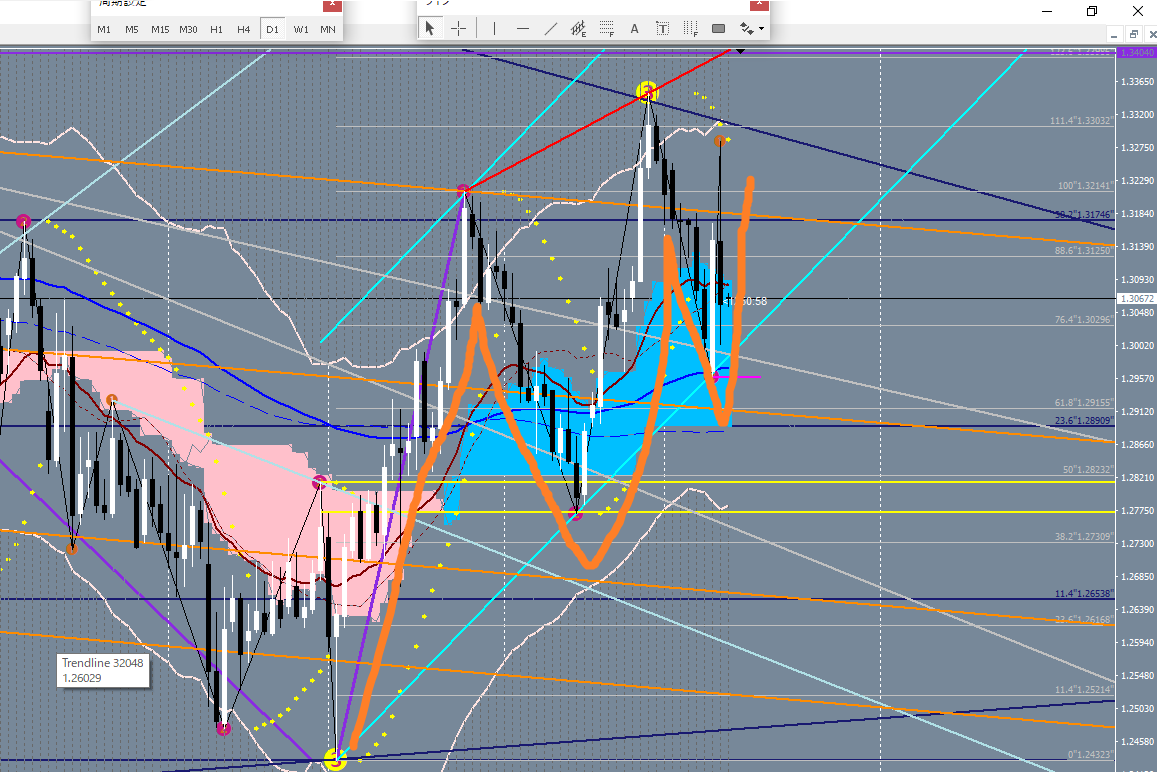
Task: Switch chart to M15 timeframe
Action: 160,30
